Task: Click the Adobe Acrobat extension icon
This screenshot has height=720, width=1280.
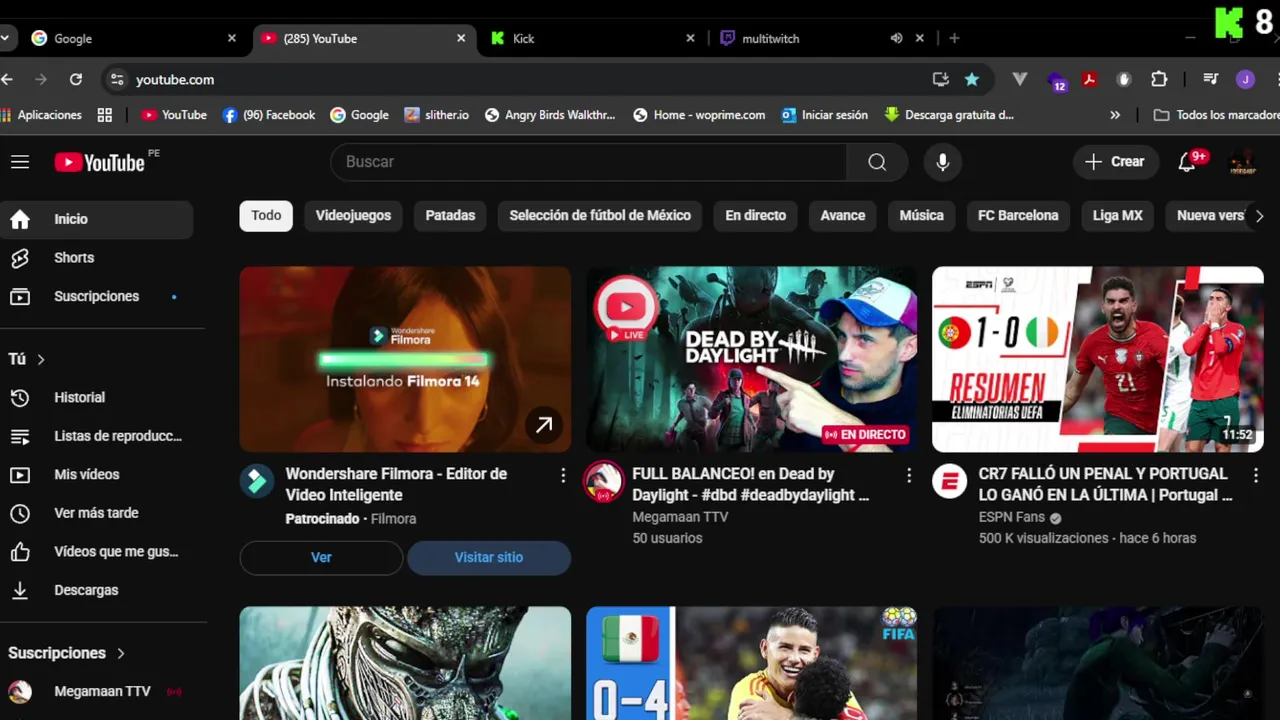Action: click(x=1090, y=79)
